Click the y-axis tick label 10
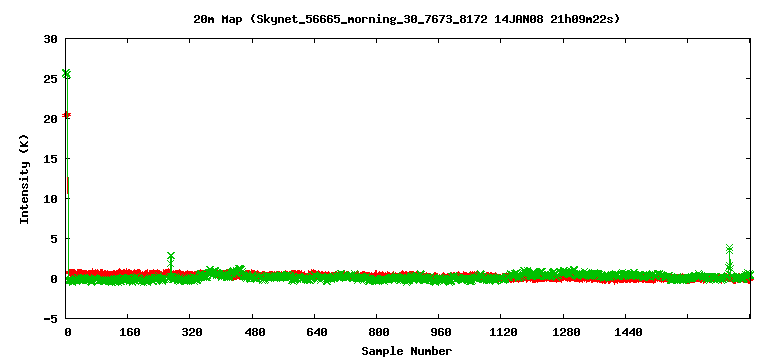The width and height of the screenshot is (768, 360). [x=51, y=198]
